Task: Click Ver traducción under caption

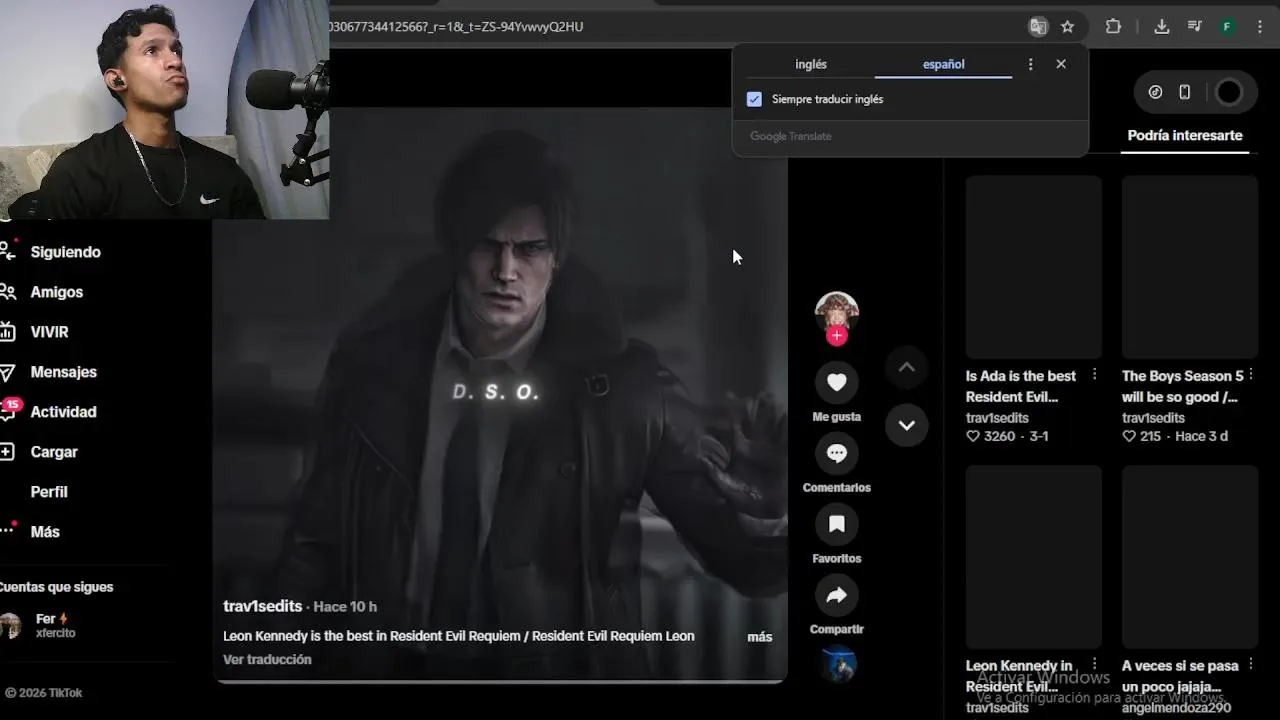Action: (267, 660)
